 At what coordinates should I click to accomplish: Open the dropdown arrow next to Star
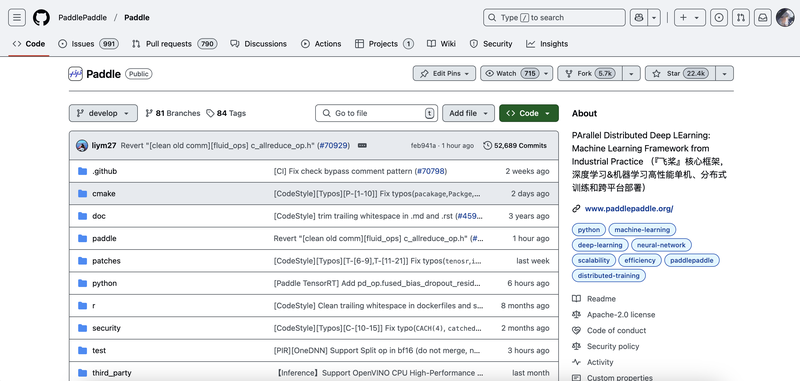click(x=724, y=73)
